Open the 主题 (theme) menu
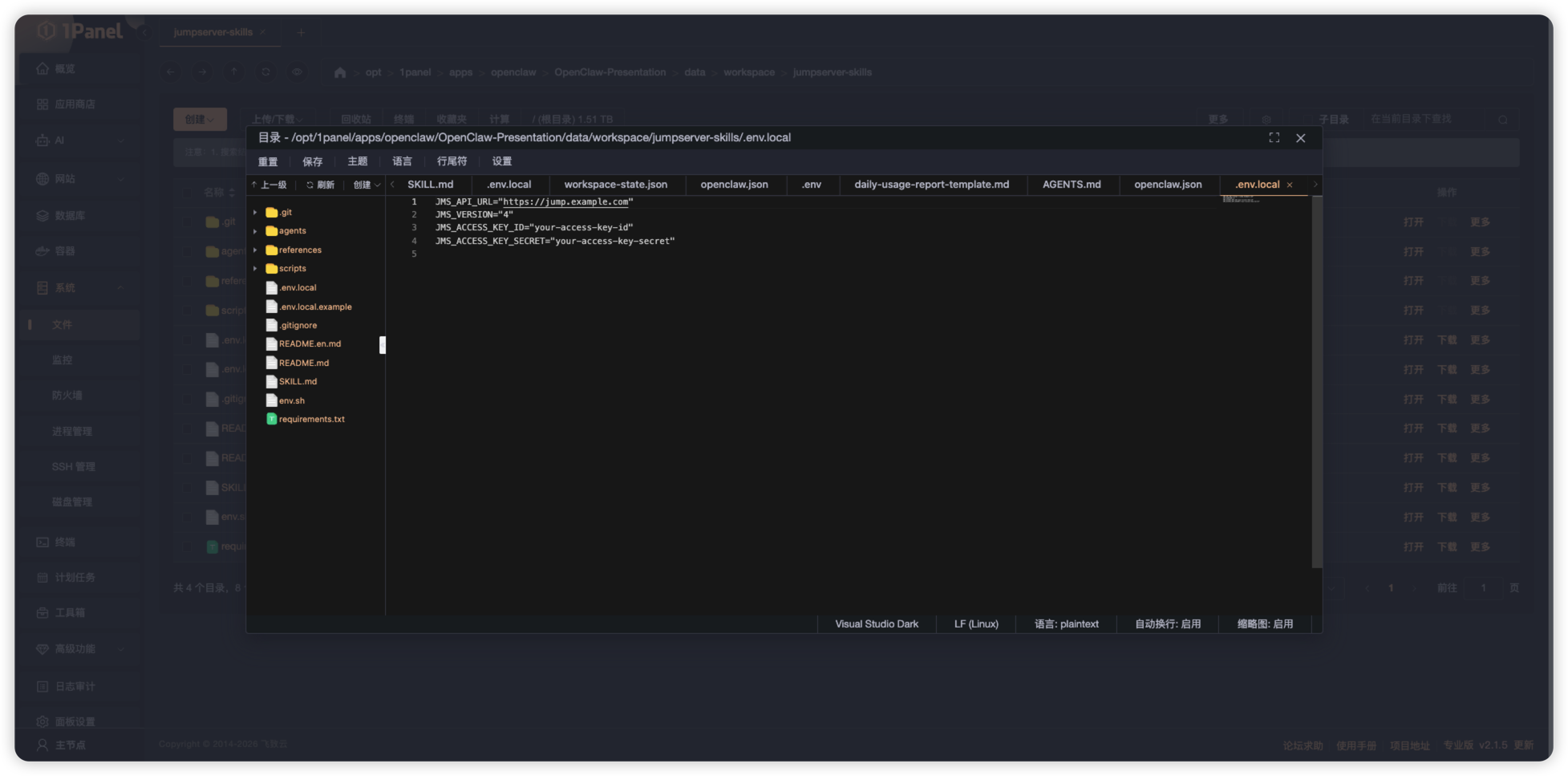The image size is (1568, 776). pos(357,161)
